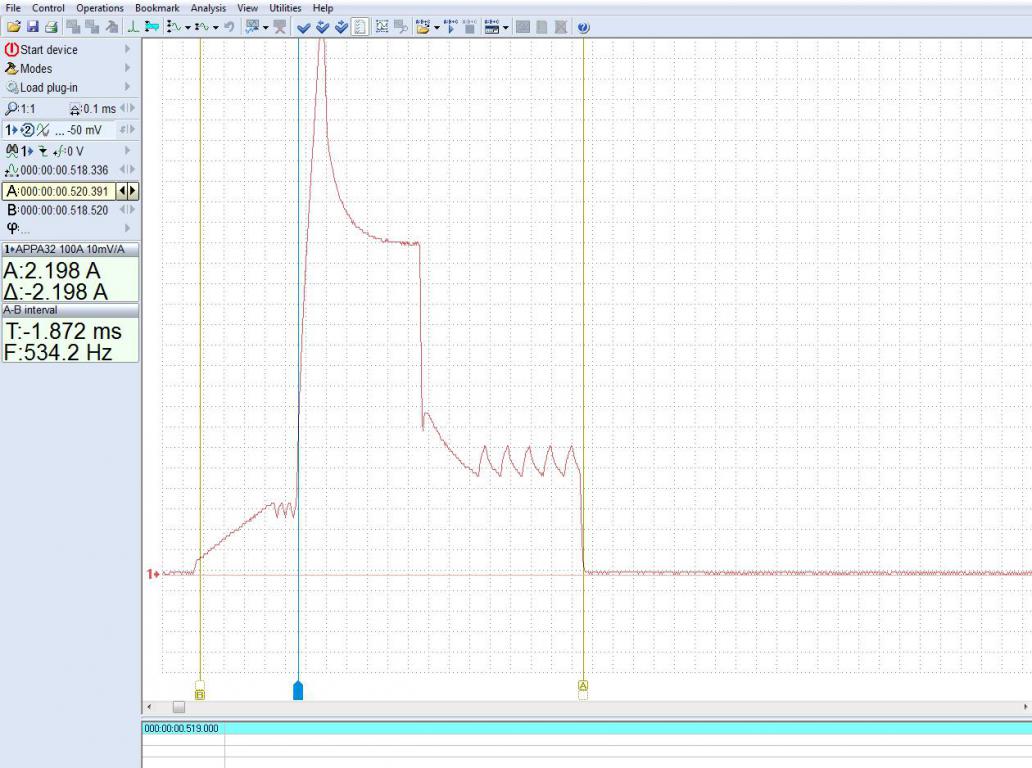Click the magnifier 1:1 zoom icon
This screenshot has height=768, width=1032.
[11, 108]
